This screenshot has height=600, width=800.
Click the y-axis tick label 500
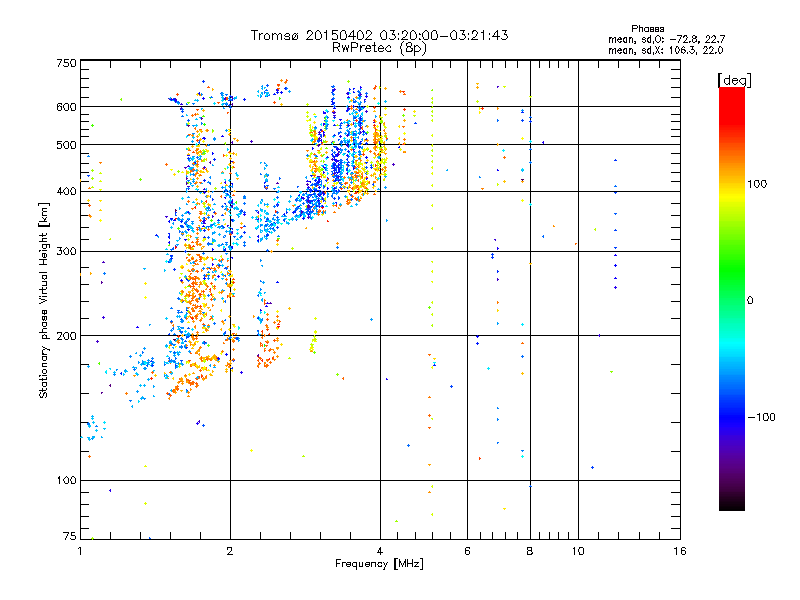[66, 145]
